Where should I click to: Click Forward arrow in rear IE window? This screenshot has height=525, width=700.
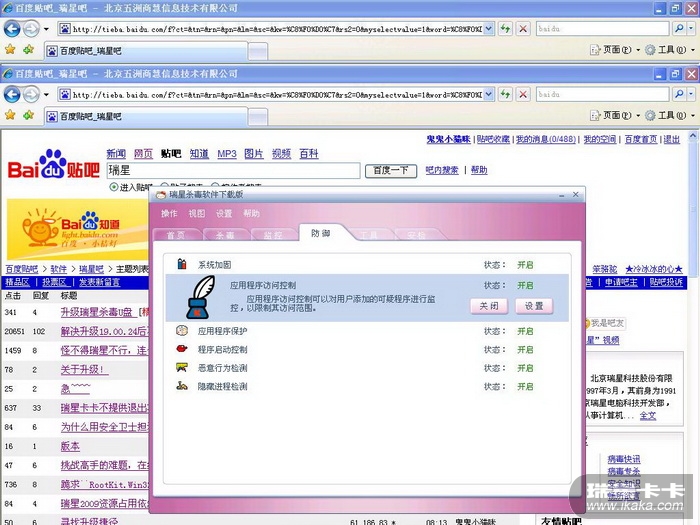pos(30,29)
